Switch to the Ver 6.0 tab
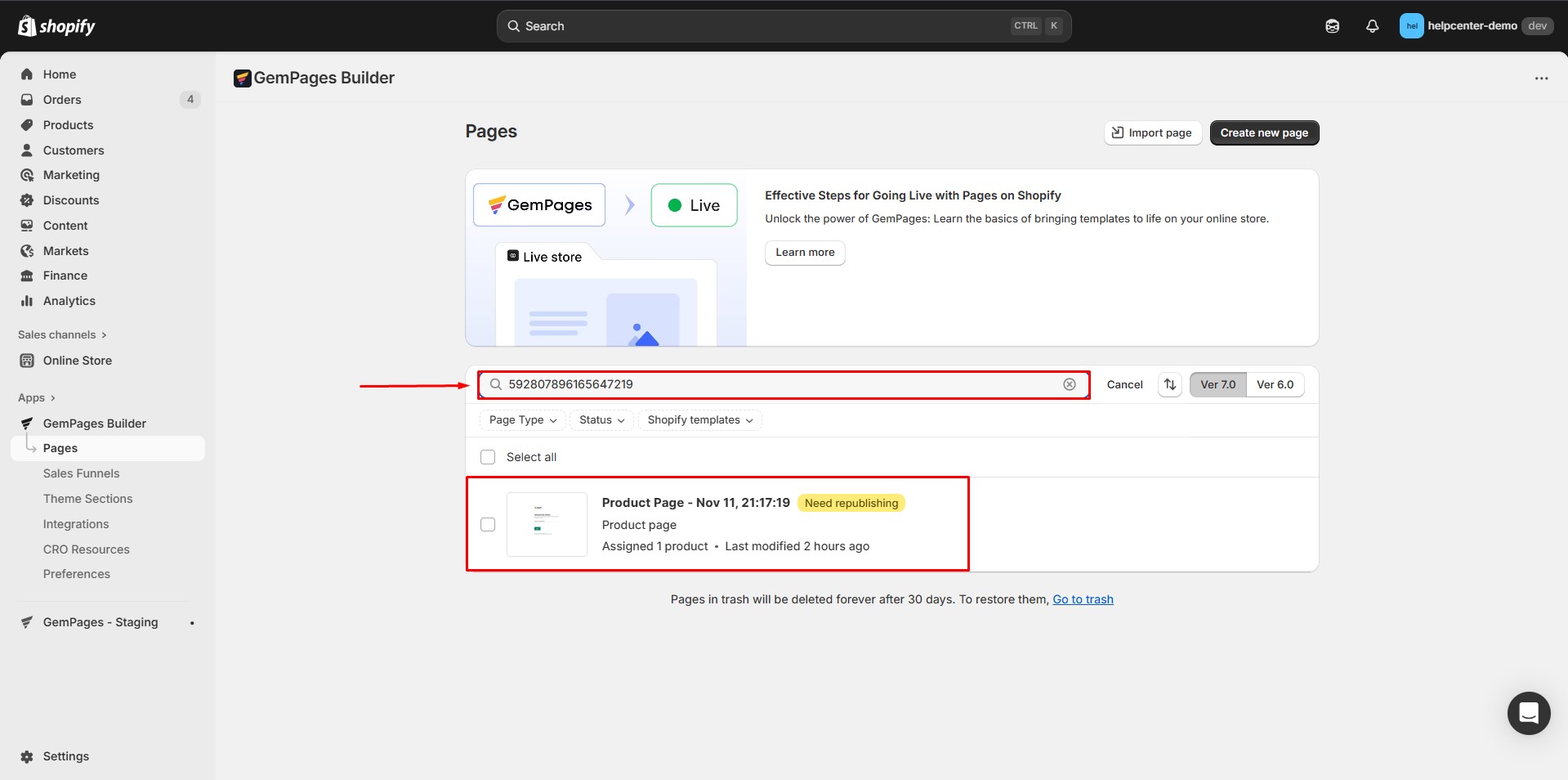This screenshot has height=780, width=1568. (x=1275, y=384)
